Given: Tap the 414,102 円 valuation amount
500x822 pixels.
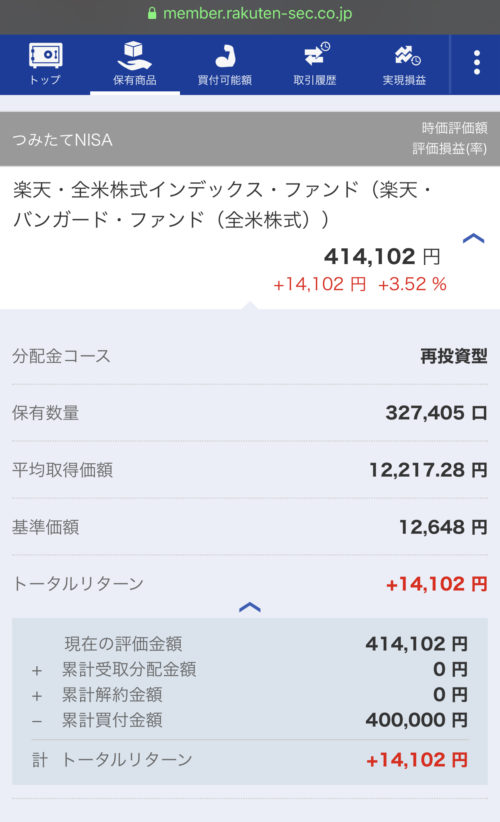Looking at the screenshot, I should pyautogui.click(x=382, y=256).
